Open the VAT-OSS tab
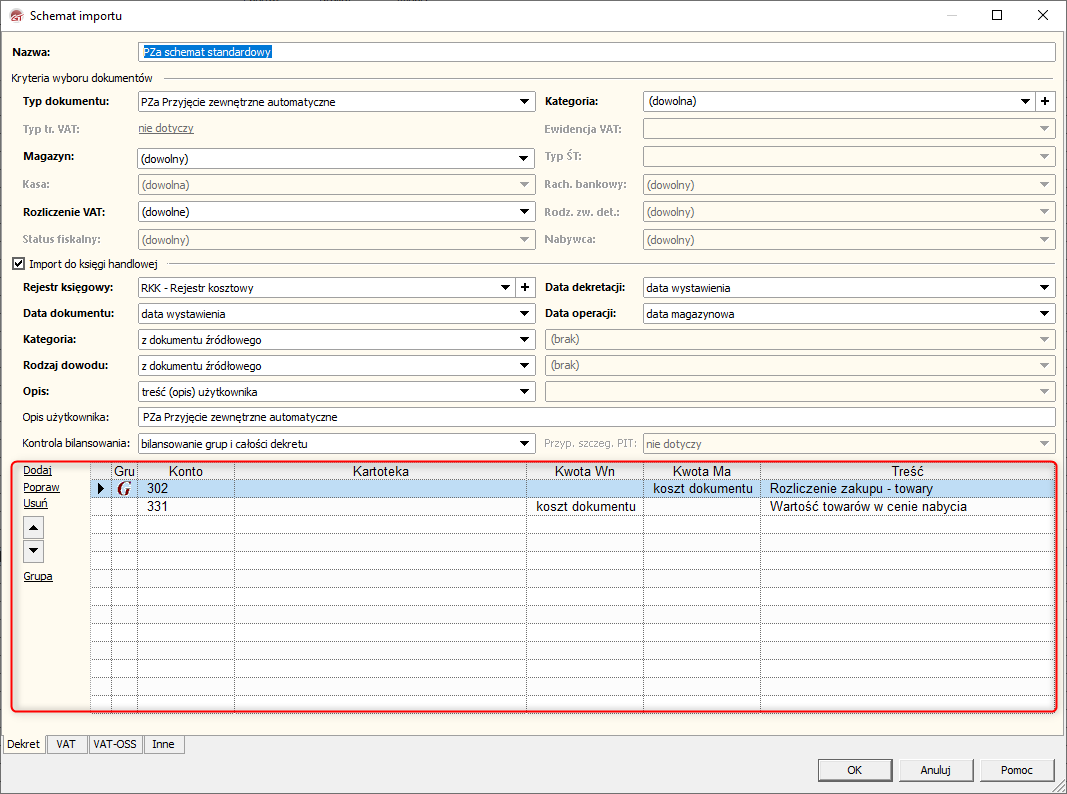Viewport: 1067px width, 794px height. point(114,745)
